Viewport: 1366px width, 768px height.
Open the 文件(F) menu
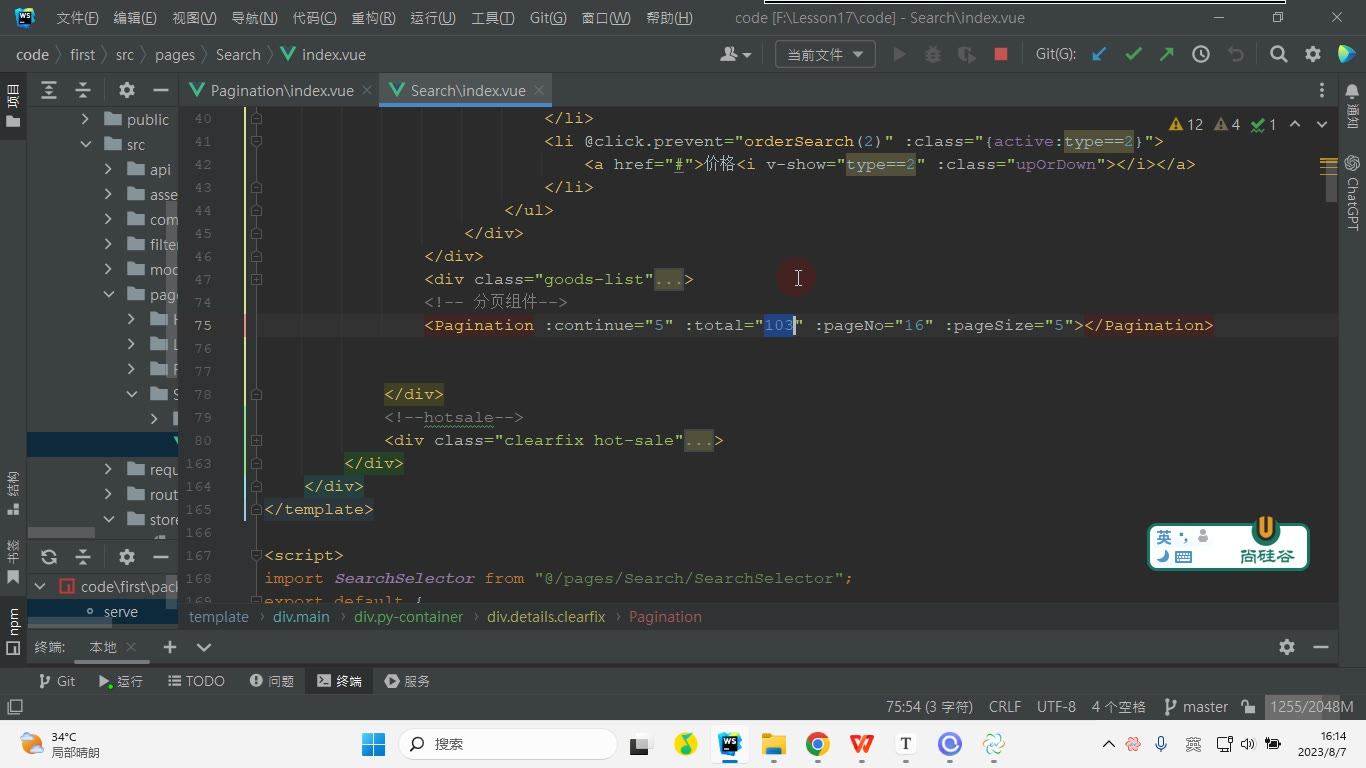77,18
